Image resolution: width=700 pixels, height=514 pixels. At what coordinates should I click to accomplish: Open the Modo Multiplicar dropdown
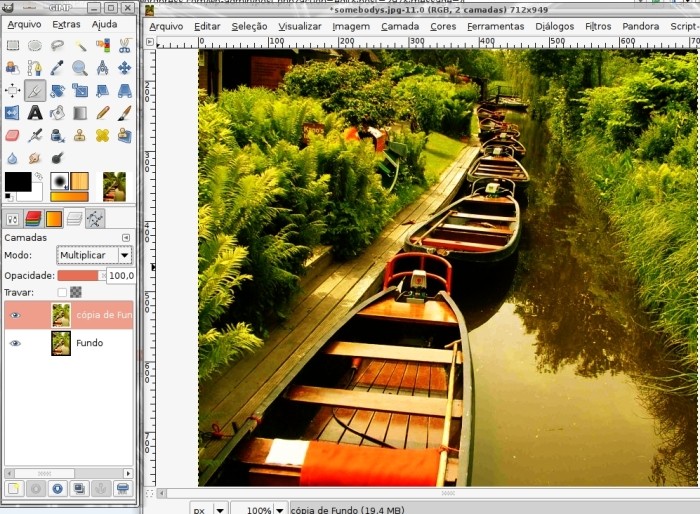click(94, 255)
